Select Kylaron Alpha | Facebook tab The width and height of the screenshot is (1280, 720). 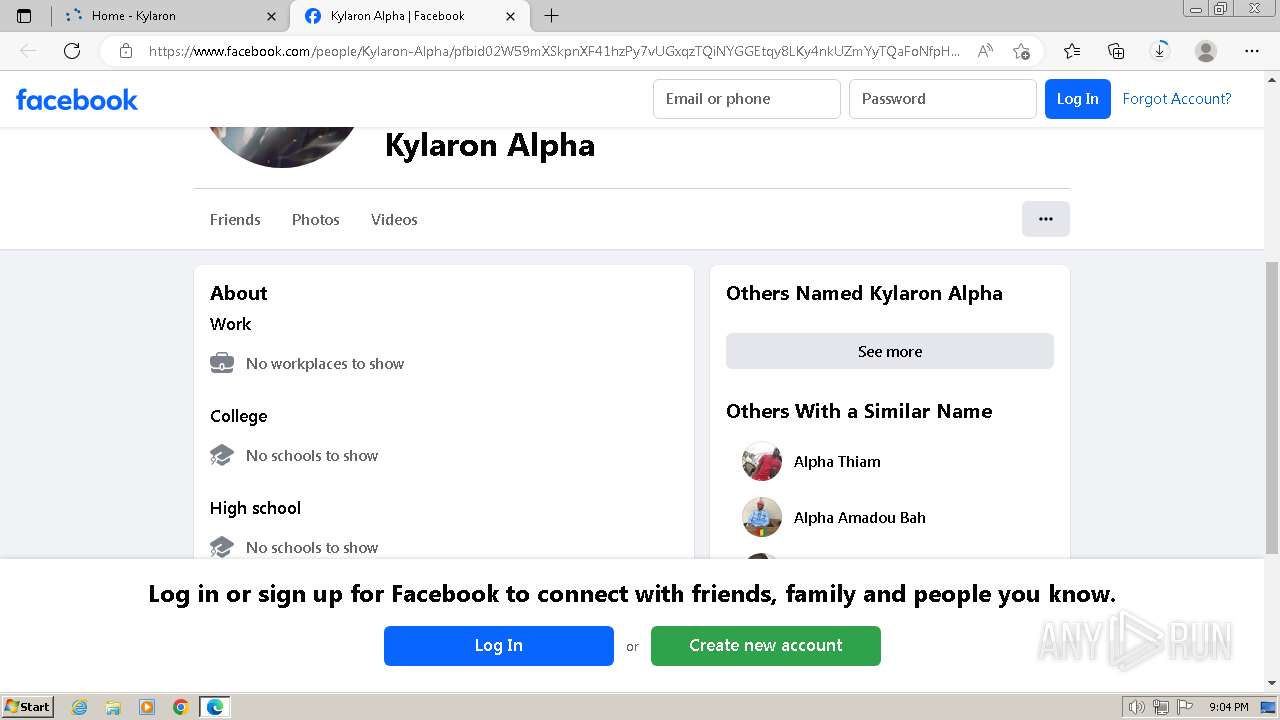pos(409,16)
